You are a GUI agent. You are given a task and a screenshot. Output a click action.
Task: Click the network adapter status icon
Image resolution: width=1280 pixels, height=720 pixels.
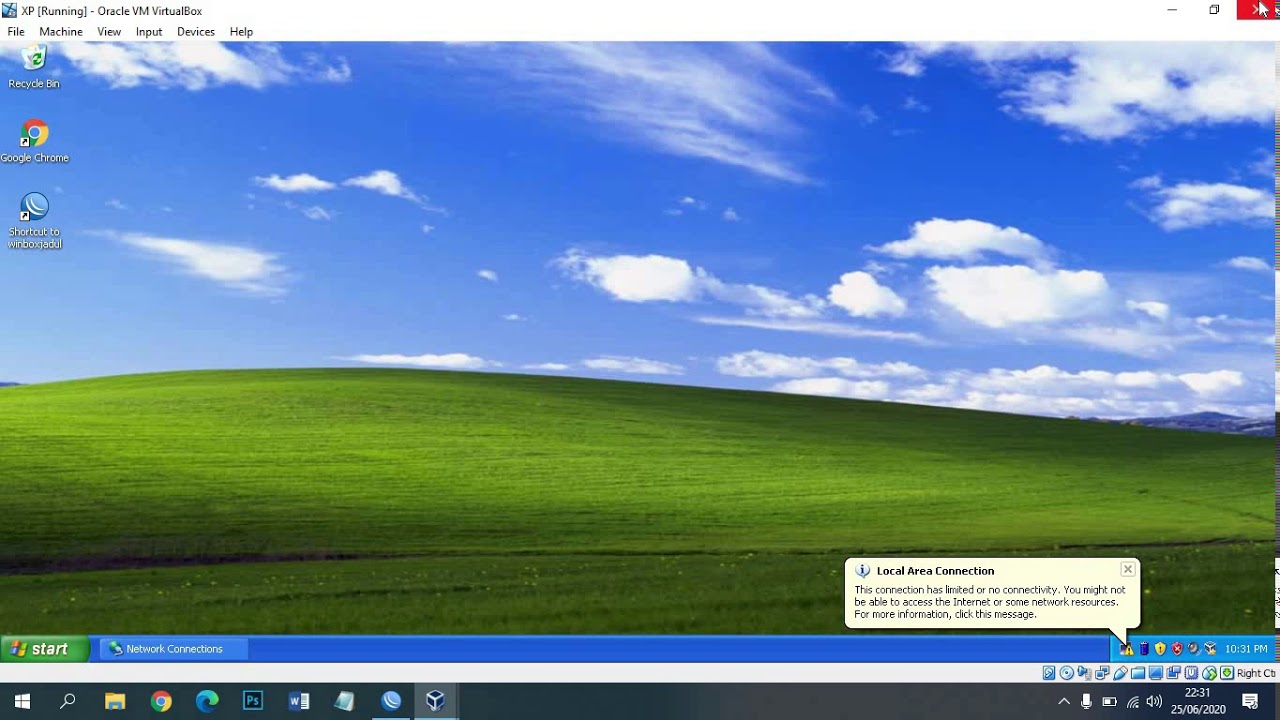tap(1102, 673)
